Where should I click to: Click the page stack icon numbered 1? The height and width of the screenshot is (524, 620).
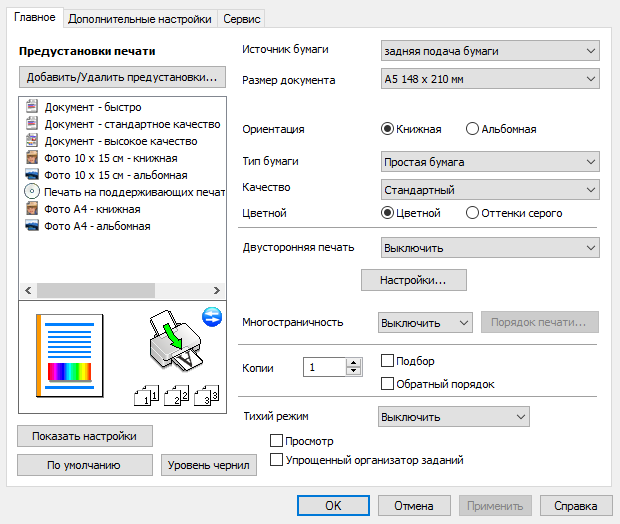146,395
